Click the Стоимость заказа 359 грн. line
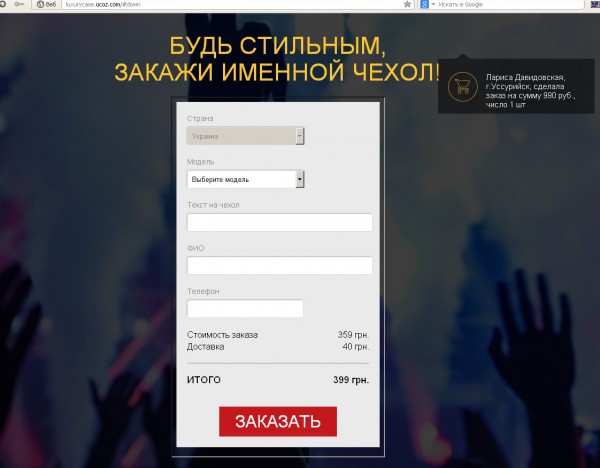The image size is (600, 468). [x=278, y=335]
